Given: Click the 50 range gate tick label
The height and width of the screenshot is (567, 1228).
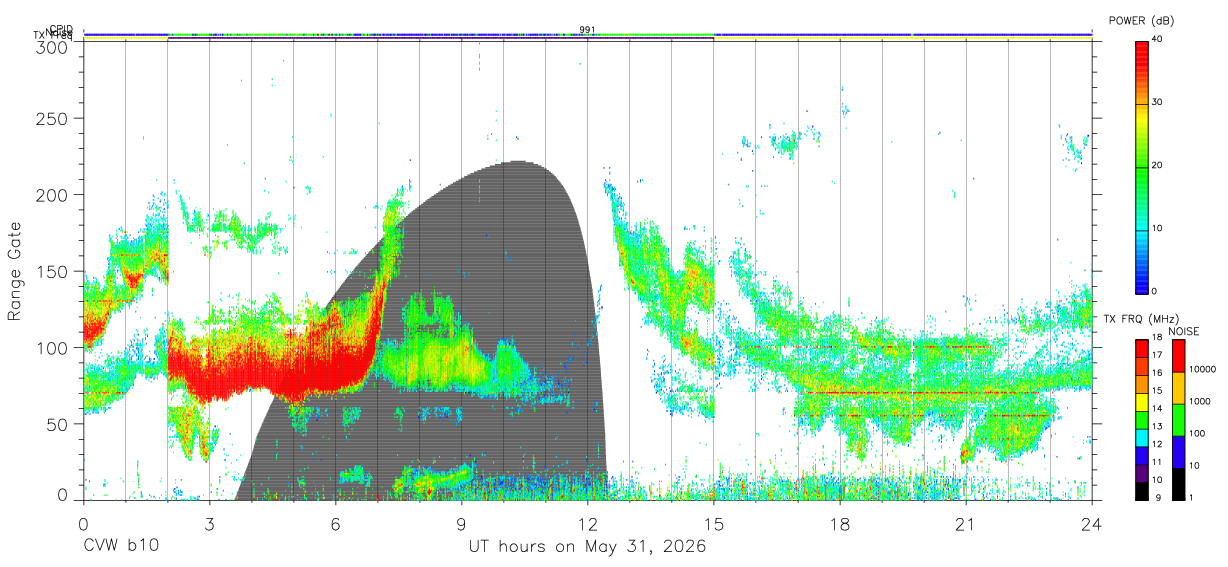Looking at the screenshot, I should click(x=58, y=424).
